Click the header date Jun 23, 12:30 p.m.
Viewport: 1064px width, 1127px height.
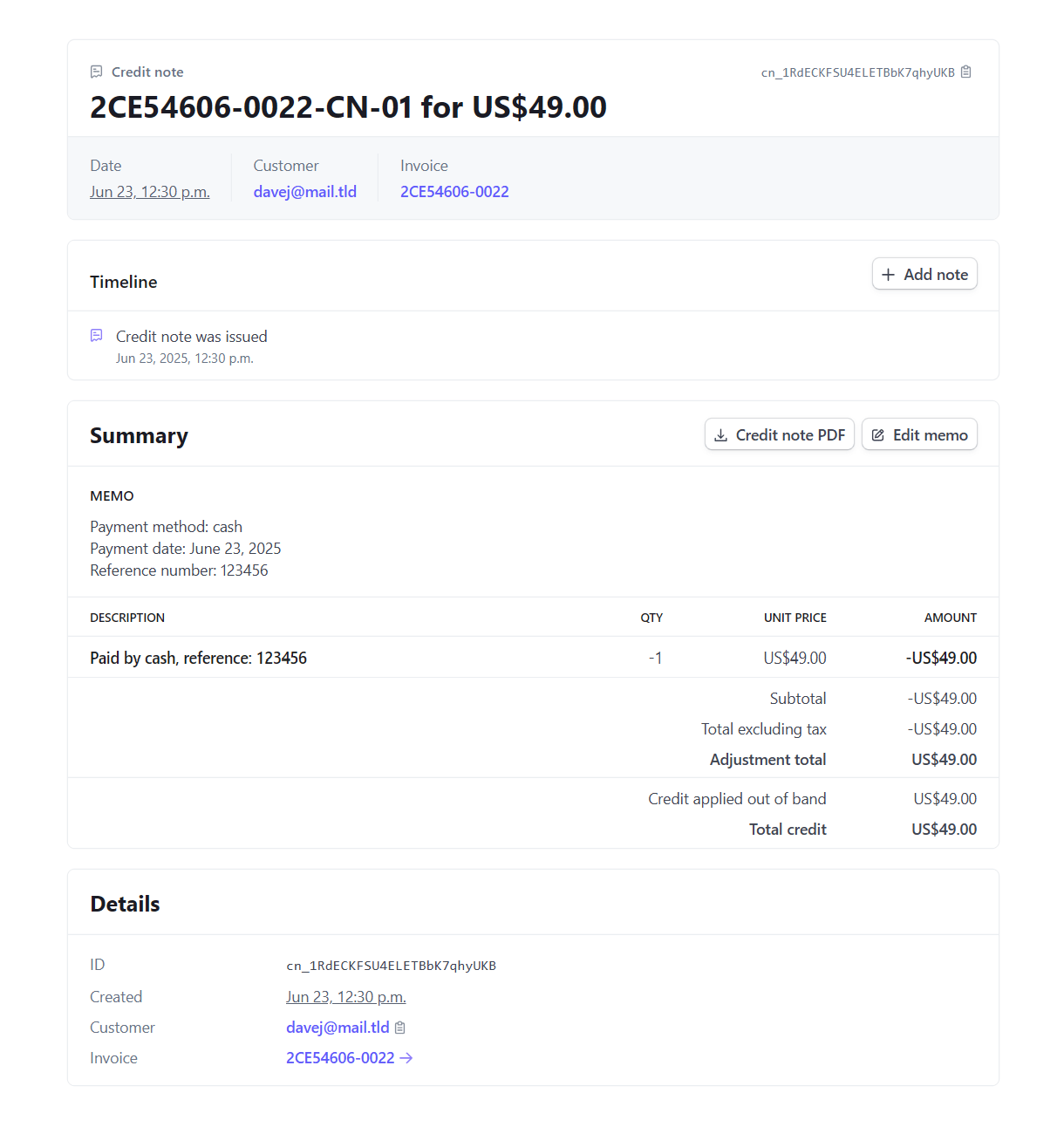click(x=150, y=192)
